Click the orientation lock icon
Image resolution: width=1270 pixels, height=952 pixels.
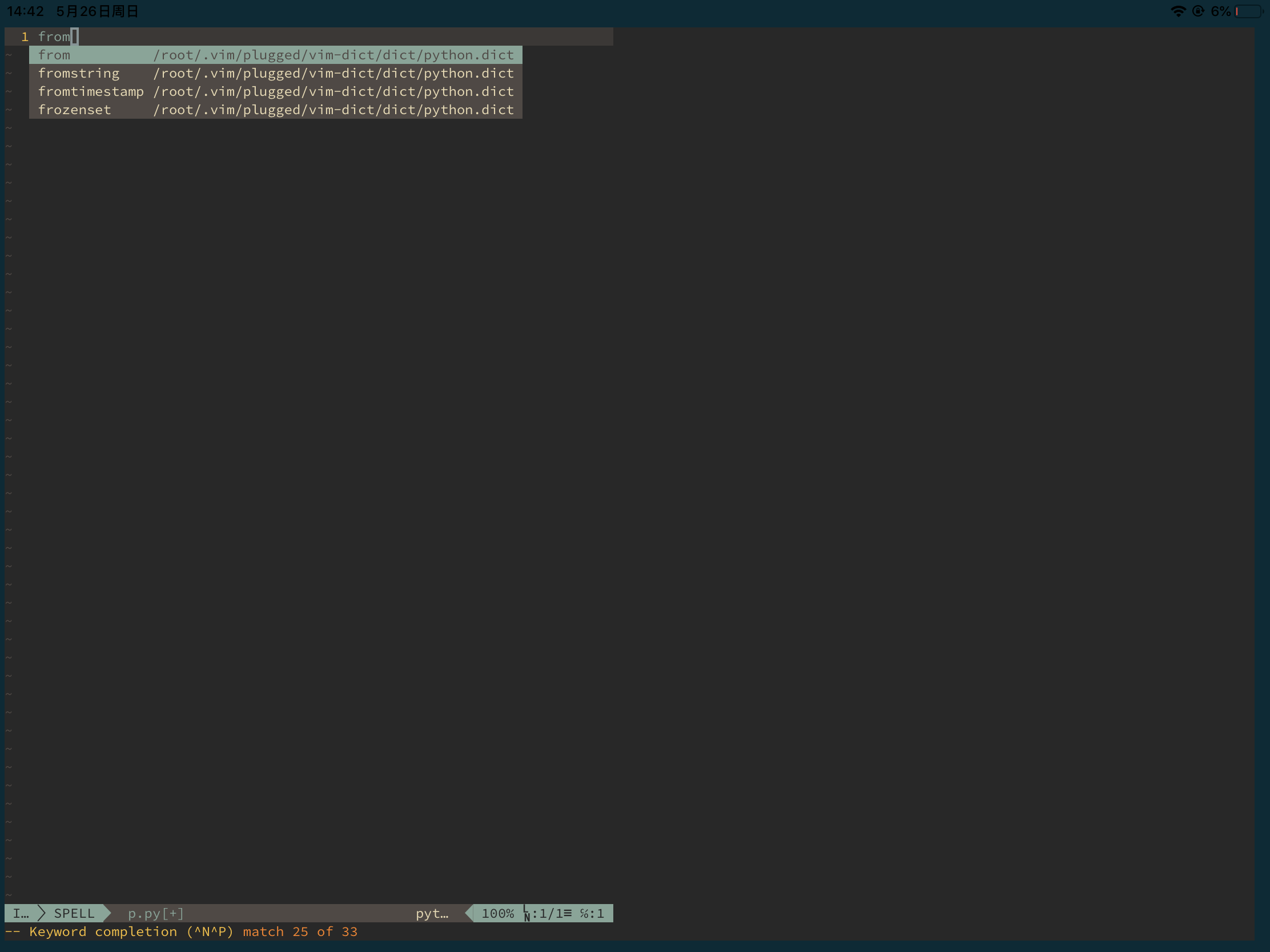tap(1197, 11)
